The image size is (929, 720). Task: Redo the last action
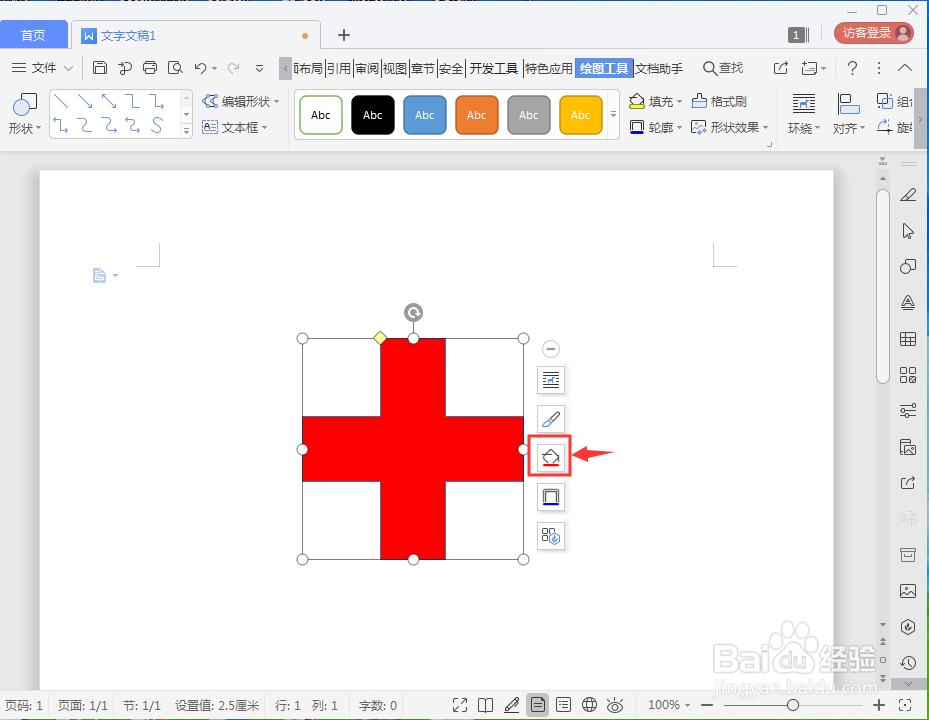pos(233,68)
